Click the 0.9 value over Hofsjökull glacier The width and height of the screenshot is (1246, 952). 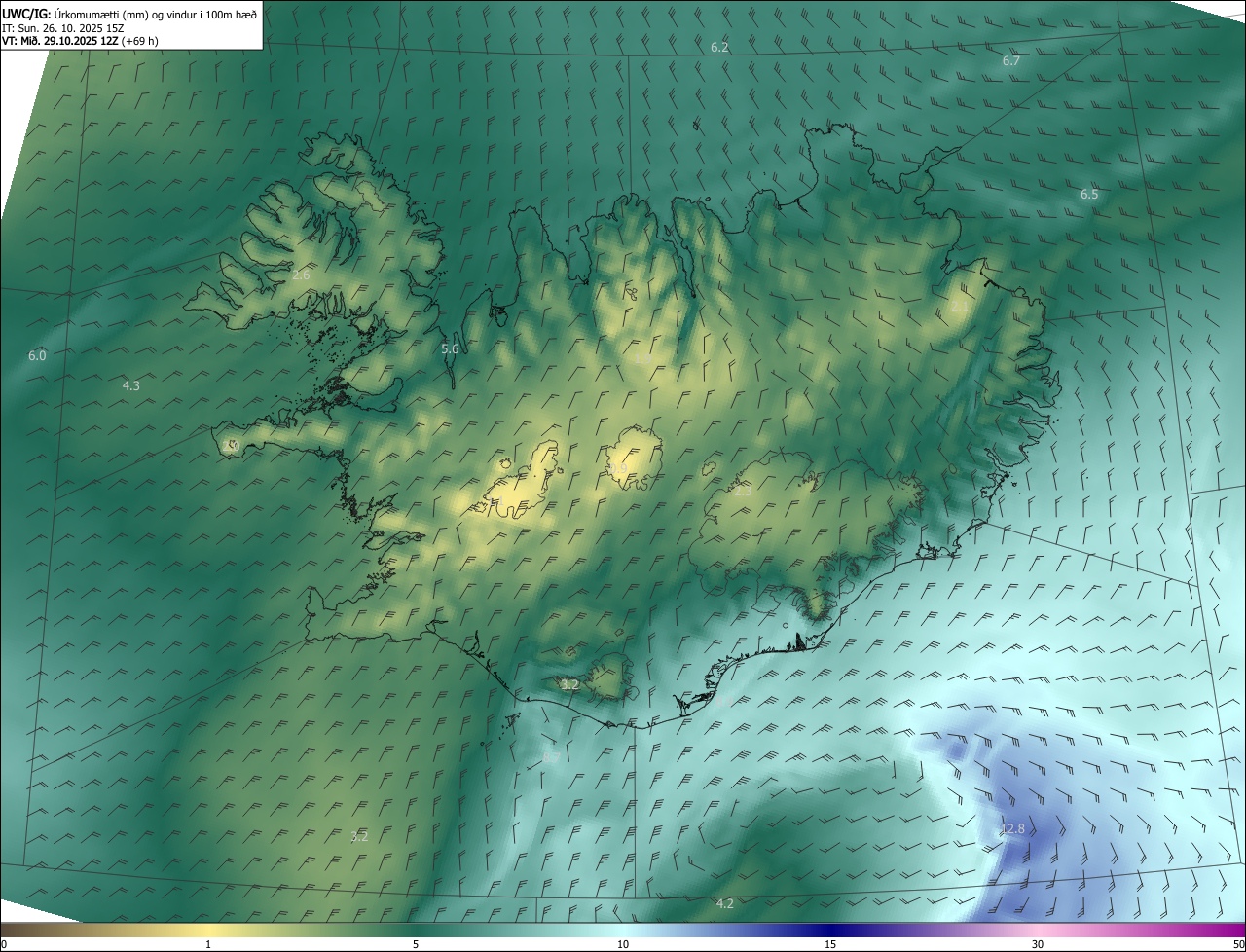tap(619, 469)
